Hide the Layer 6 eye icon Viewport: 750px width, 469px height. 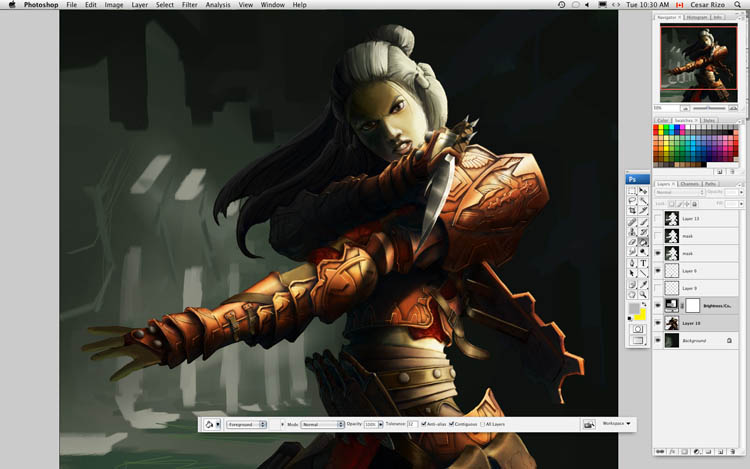(x=658, y=271)
